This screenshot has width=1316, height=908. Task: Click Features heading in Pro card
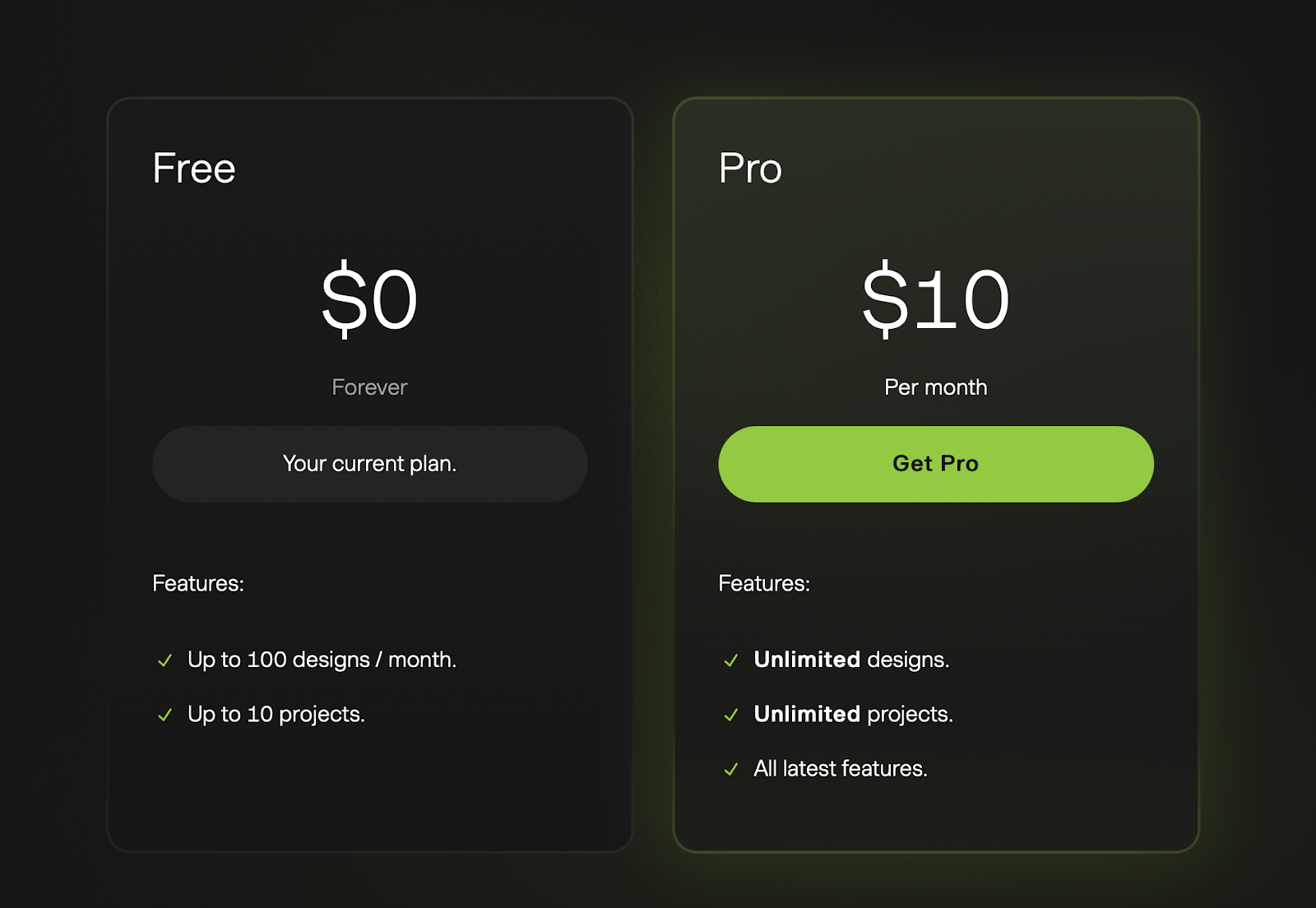764,583
